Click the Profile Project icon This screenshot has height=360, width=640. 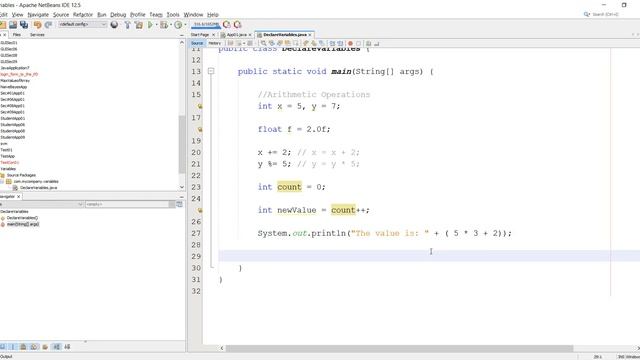click(178, 25)
